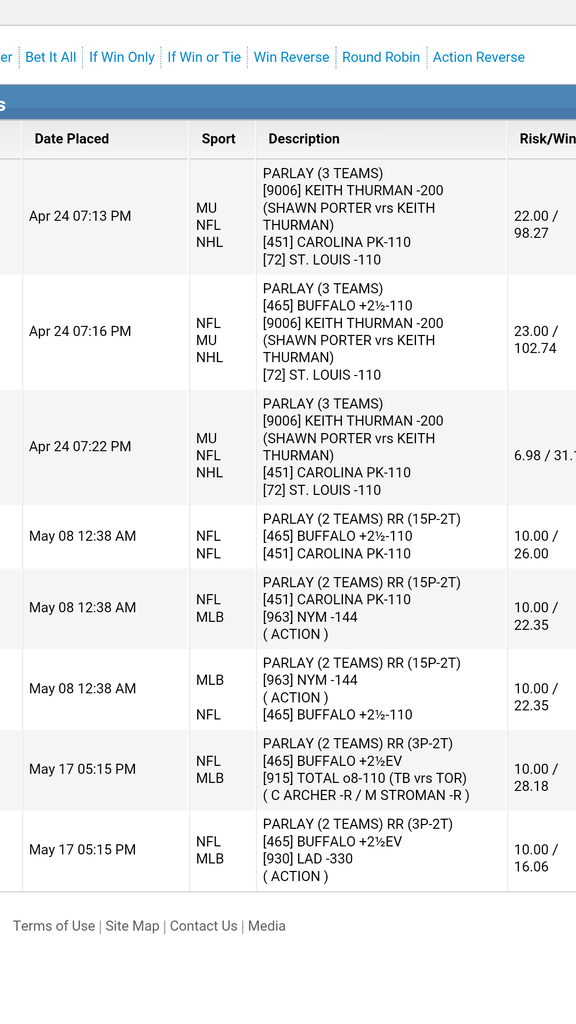Screen dimensions: 576x1024
Task: Open the Terms of Use link
Action: tap(54, 926)
